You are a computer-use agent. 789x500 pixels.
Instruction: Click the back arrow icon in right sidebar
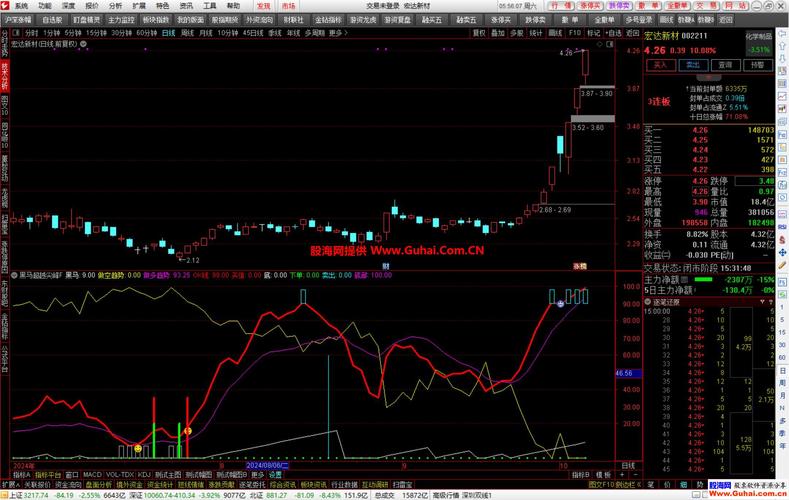(782, 33)
